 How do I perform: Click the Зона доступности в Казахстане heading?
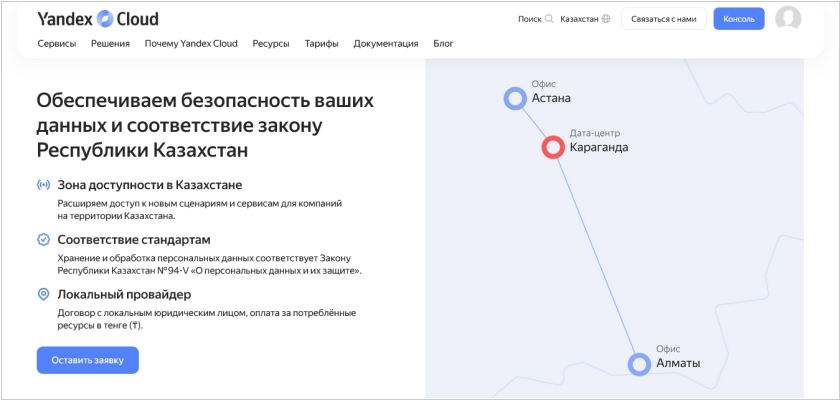coord(150,185)
